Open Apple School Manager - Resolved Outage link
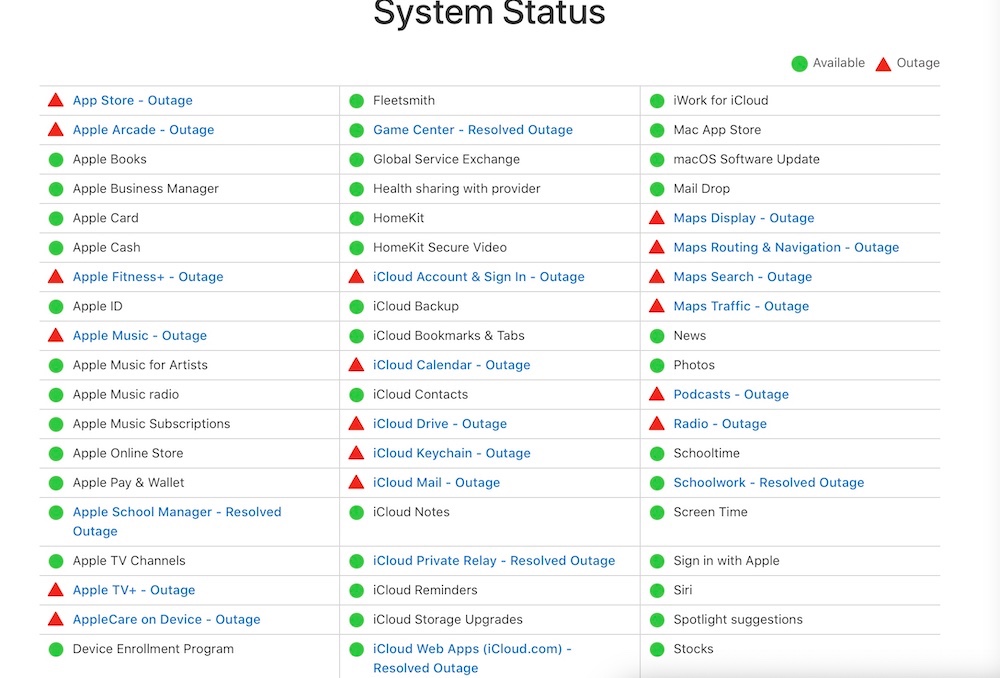The image size is (1000, 678). click(x=177, y=512)
